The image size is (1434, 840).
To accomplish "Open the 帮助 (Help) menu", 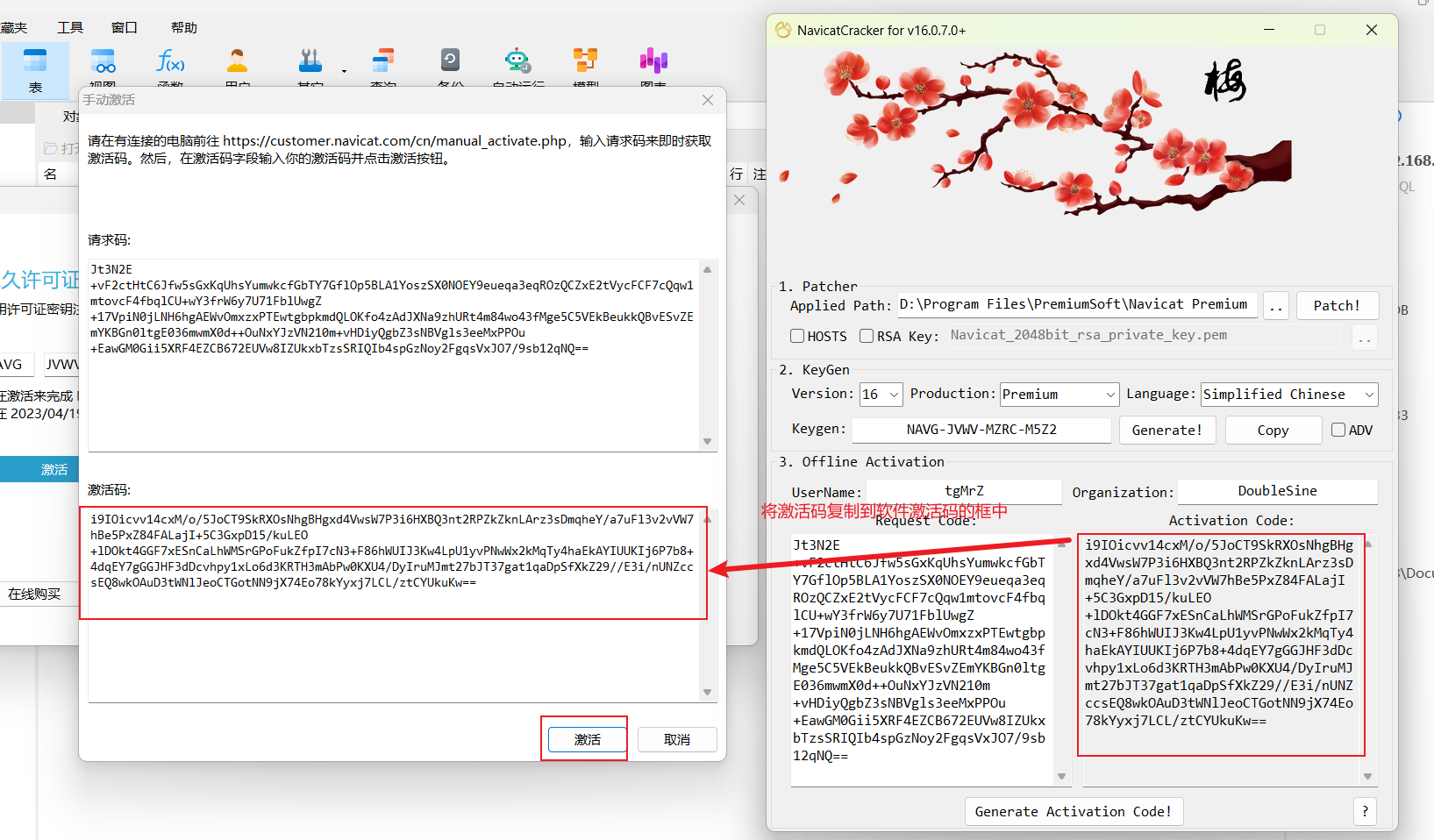I will (184, 27).
